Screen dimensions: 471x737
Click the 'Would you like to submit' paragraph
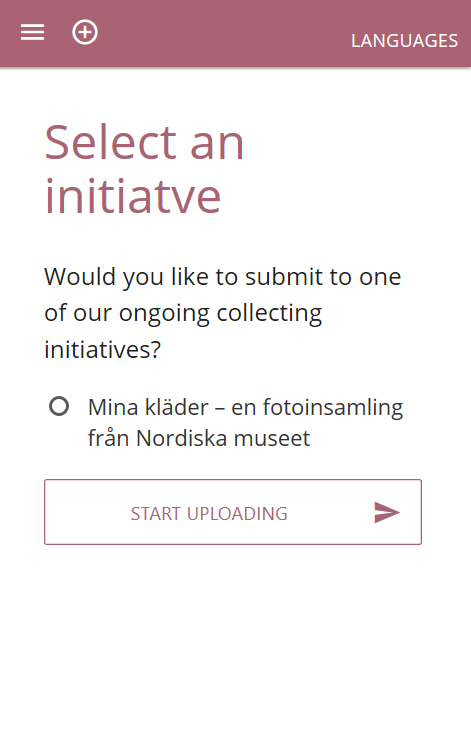point(222,313)
